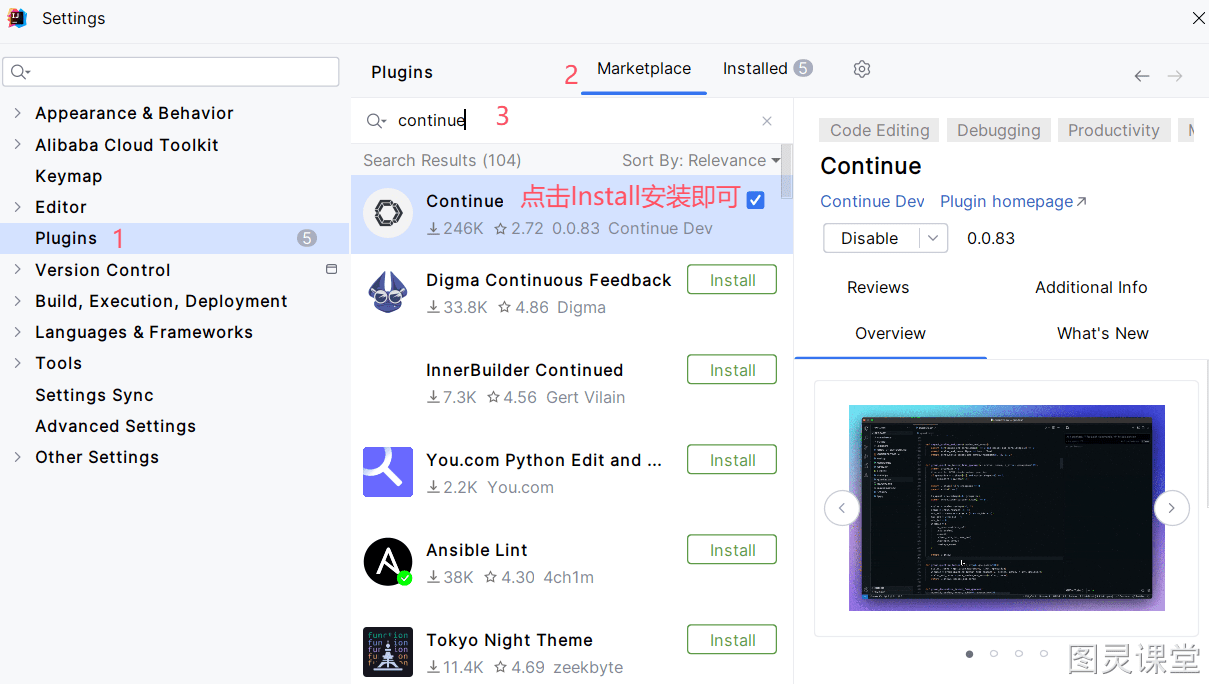Click the Ansible Lint plugin icon
The width and height of the screenshot is (1209, 684).
pyautogui.click(x=388, y=562)
